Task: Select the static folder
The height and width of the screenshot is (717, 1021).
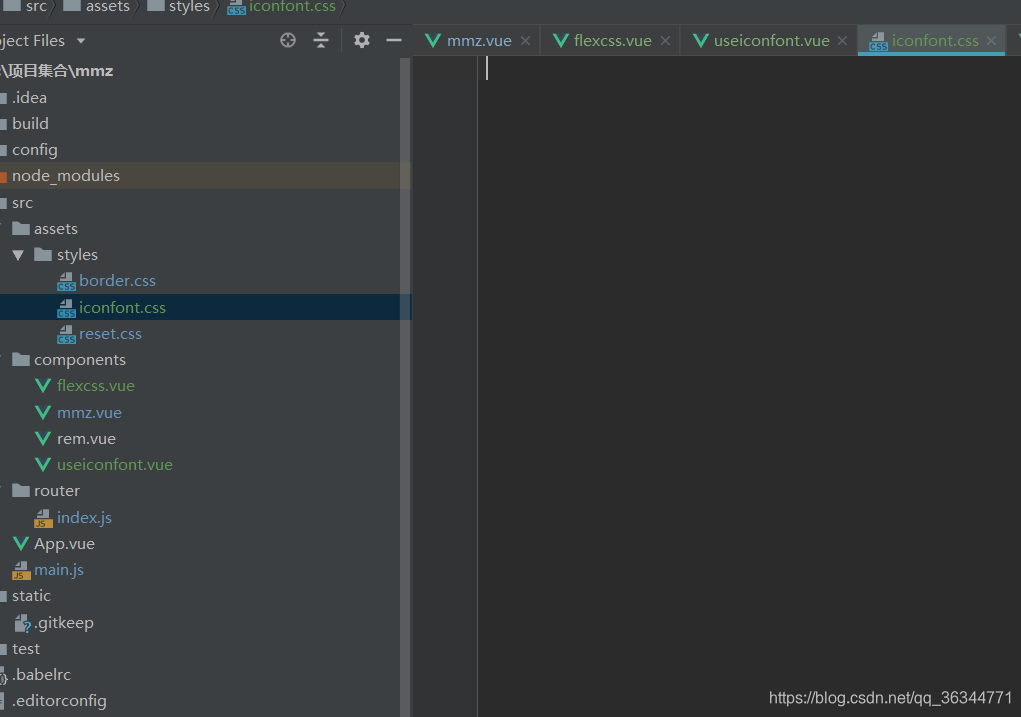Action: (31, 596)
